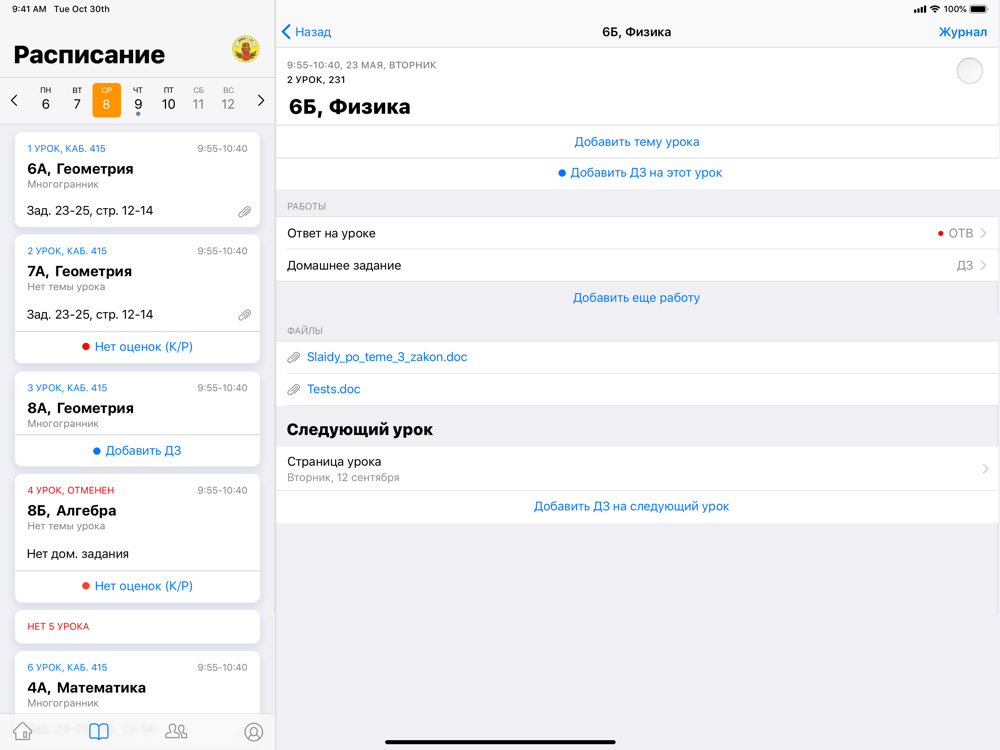Tap paperclip icon on 6А Геометрия card
This screenshot has height=750, width=1000.
pyautogui.click(x=244, y=212)
